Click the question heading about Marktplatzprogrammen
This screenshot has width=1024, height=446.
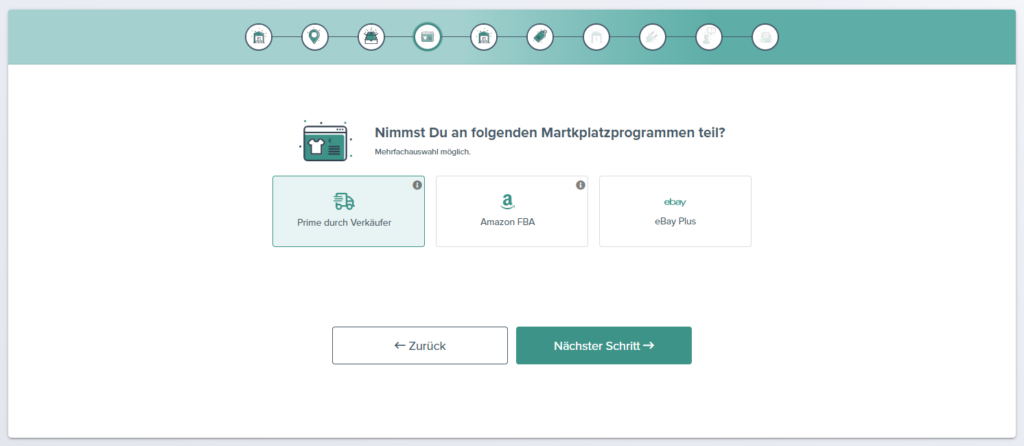(x=550, y=133)
